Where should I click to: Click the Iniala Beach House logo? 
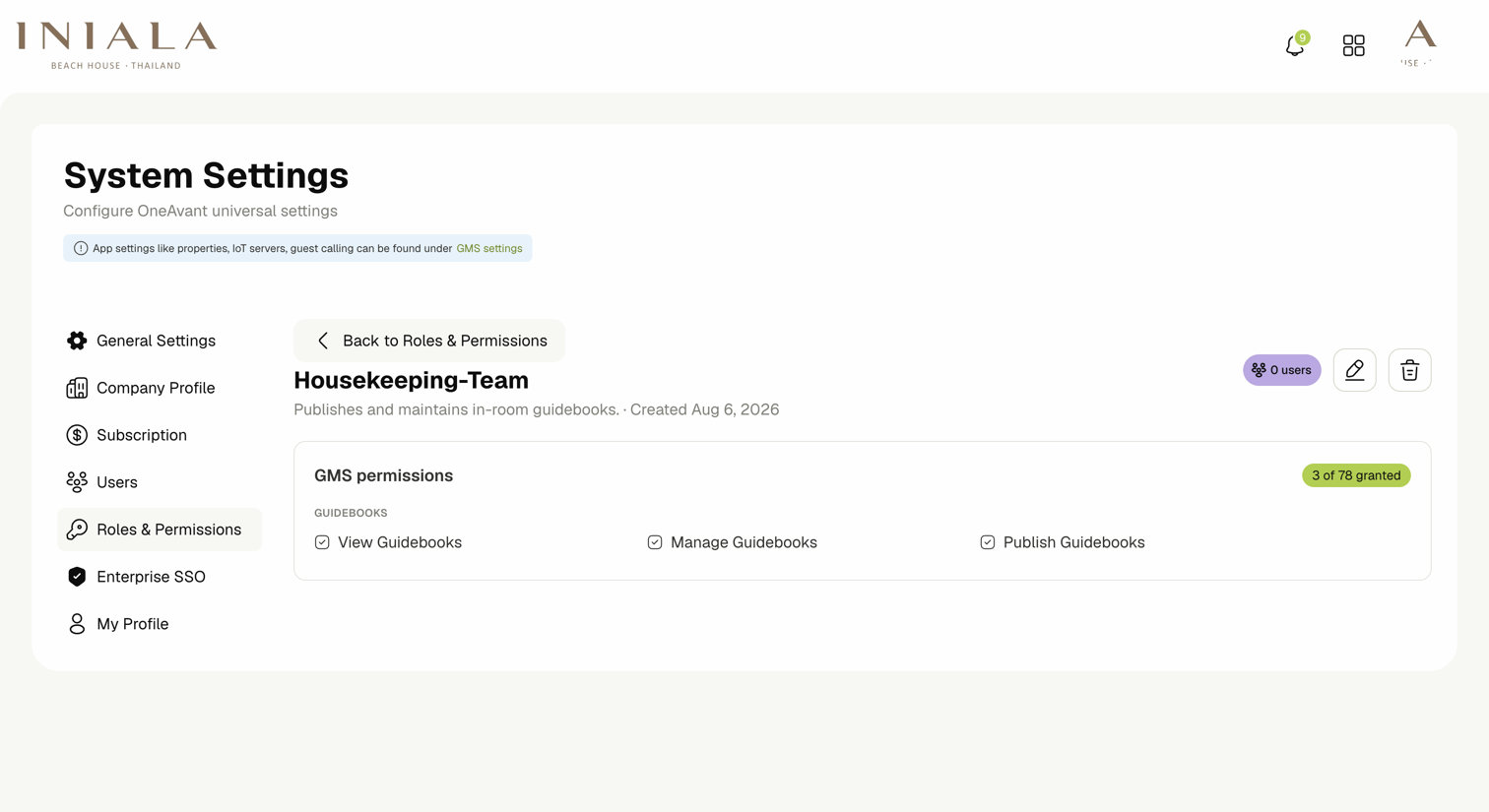point(116,45)
